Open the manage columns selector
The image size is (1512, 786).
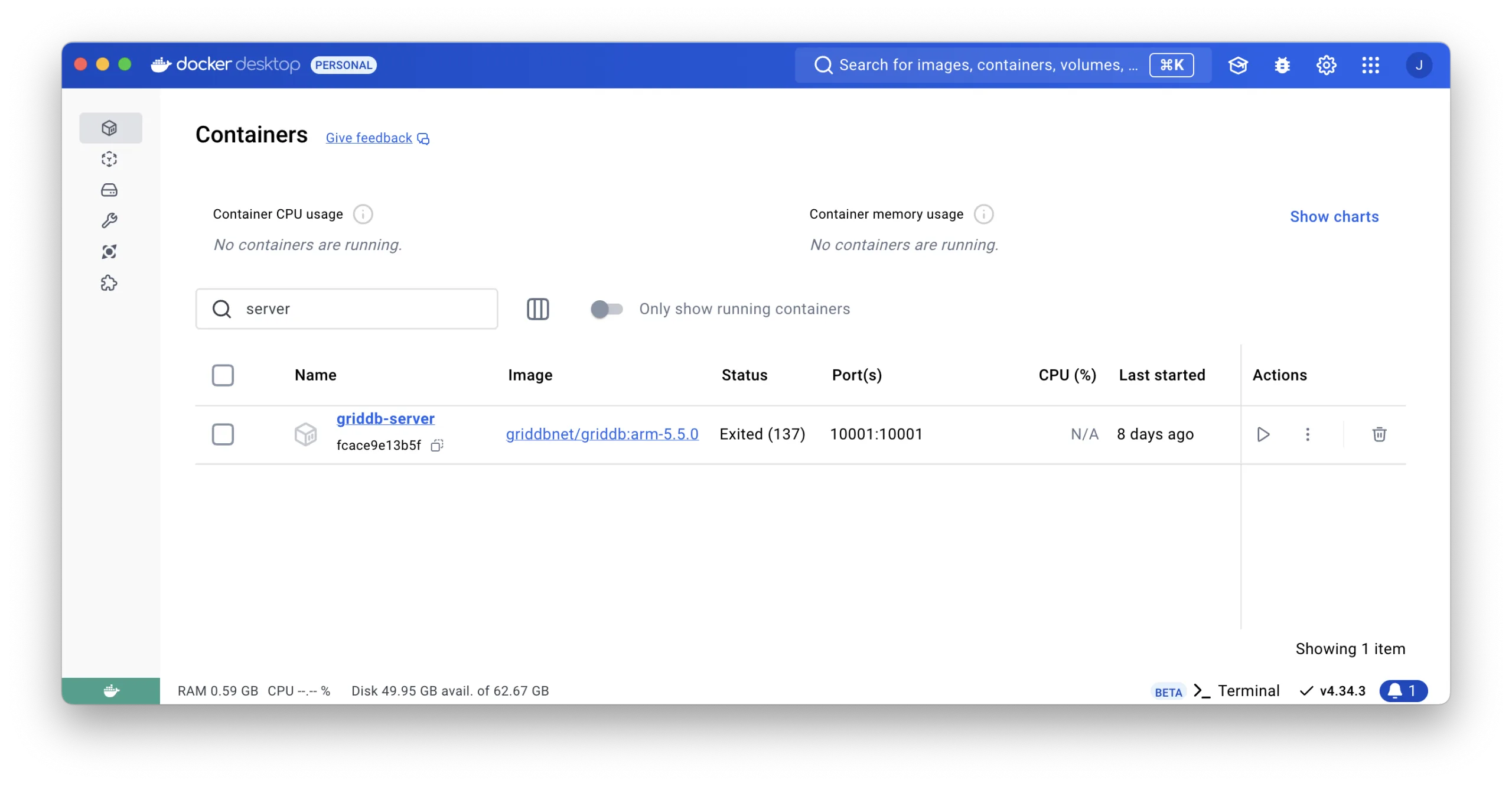[537, 309]
